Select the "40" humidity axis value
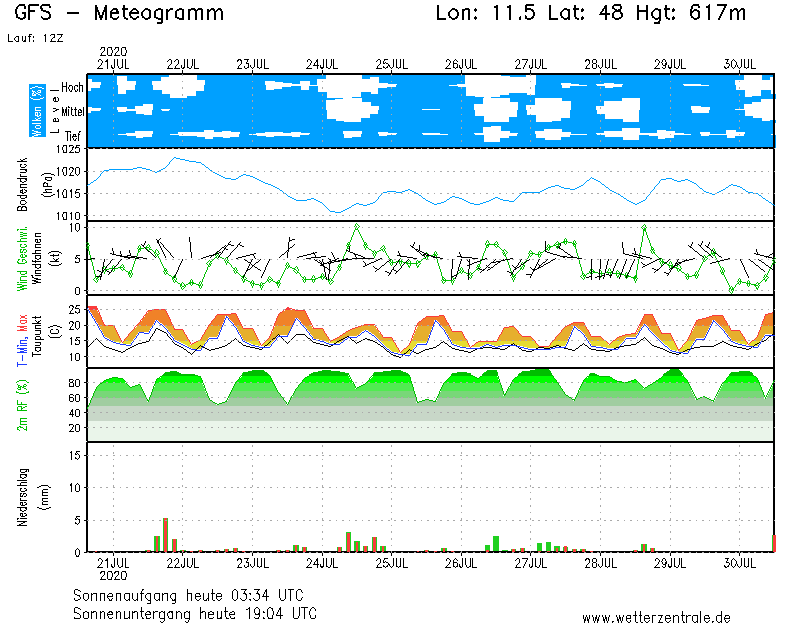This screenshot has height=625, width=800. tap(74, 413)
